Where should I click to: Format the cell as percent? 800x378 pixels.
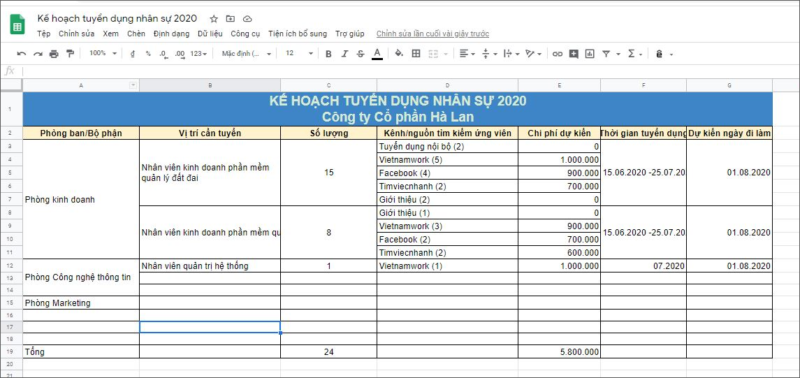148,54
